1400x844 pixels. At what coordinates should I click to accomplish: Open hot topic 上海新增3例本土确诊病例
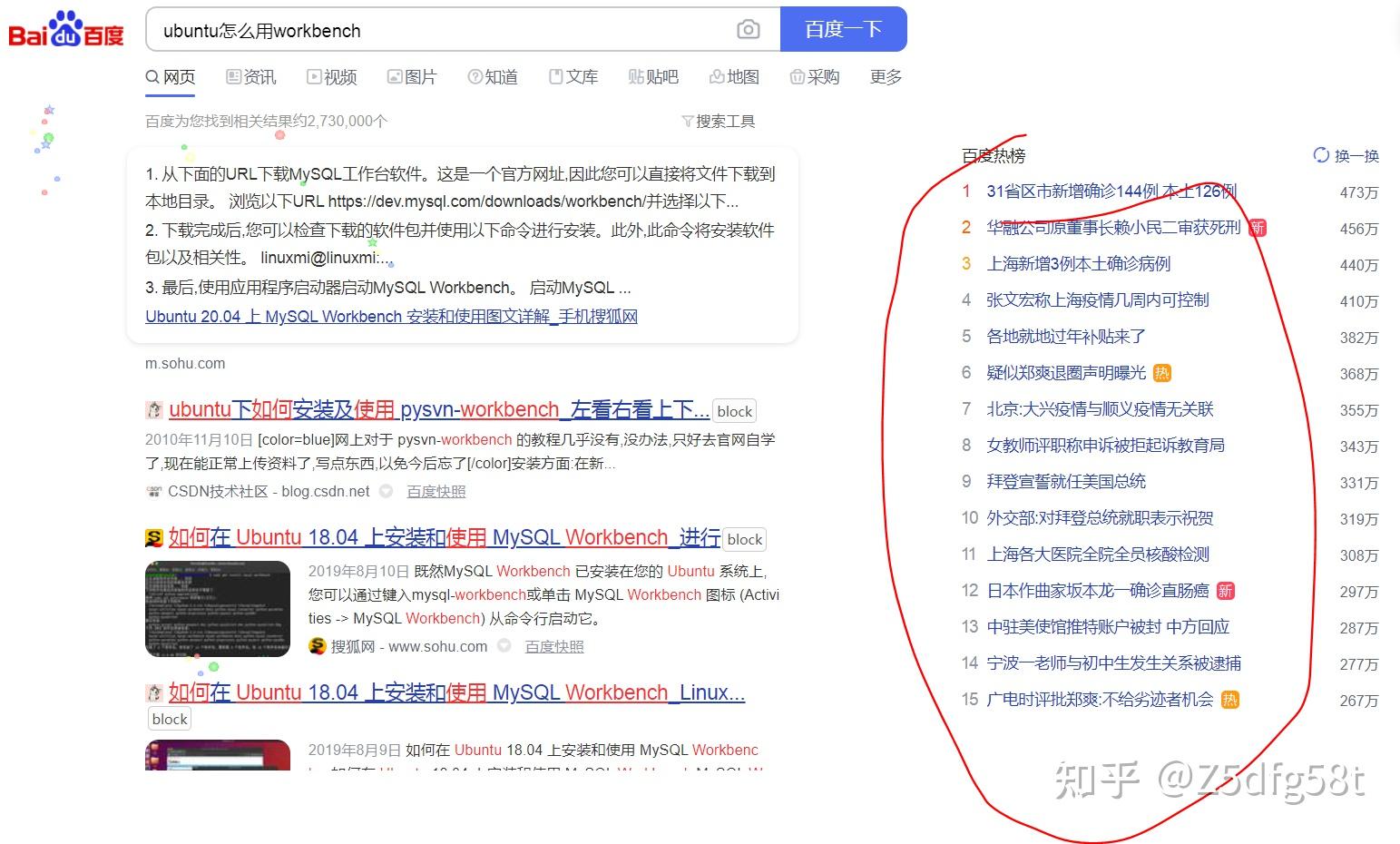coord(1079,264)
